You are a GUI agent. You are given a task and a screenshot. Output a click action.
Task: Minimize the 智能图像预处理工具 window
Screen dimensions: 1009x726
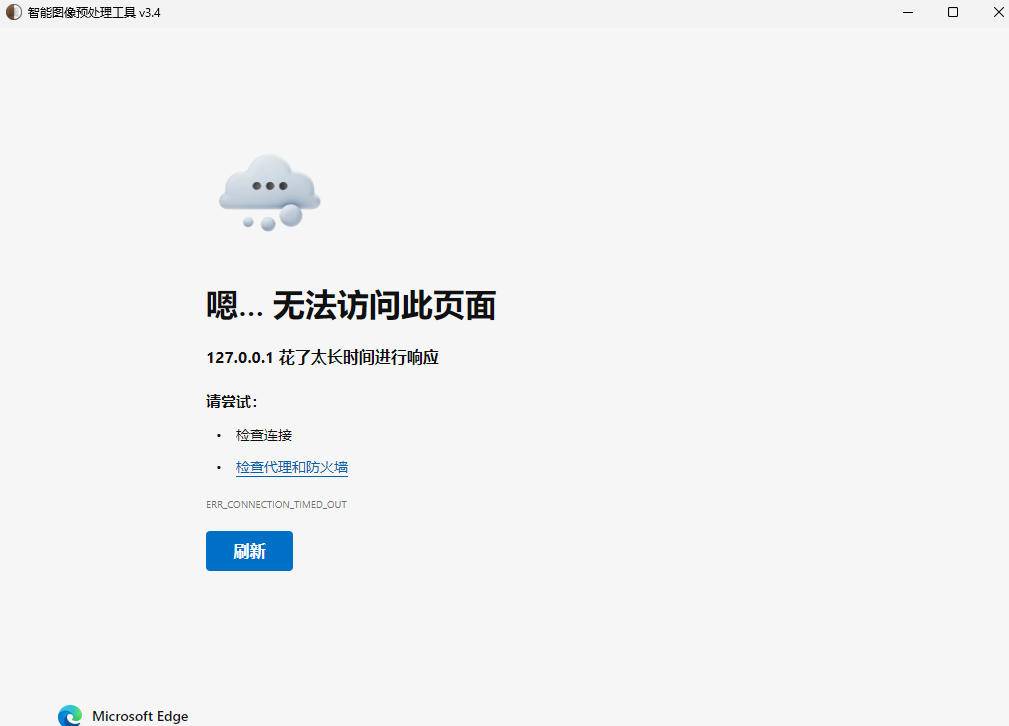(908, 12)
